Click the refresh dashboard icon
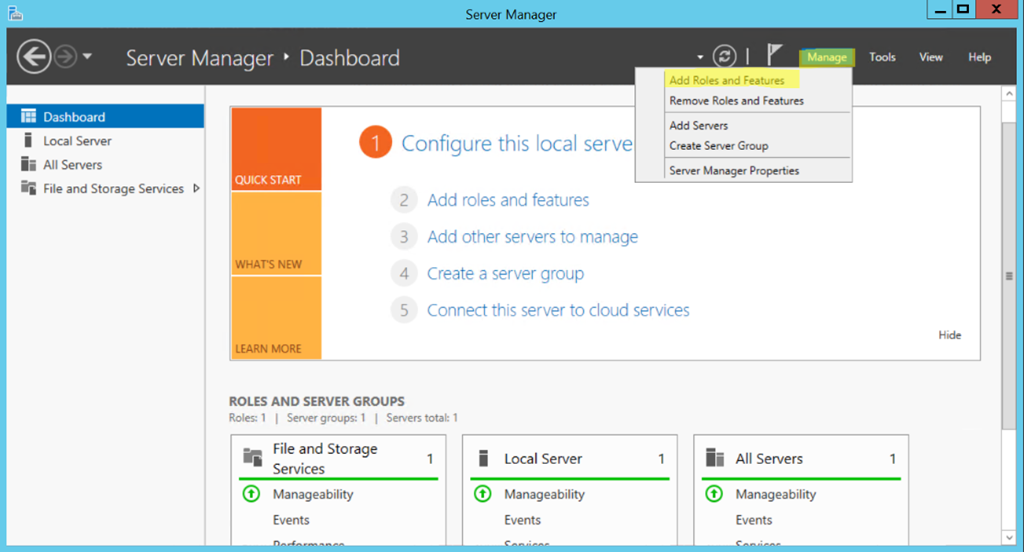The image size is (1024, 552). [x=724, y=56]
